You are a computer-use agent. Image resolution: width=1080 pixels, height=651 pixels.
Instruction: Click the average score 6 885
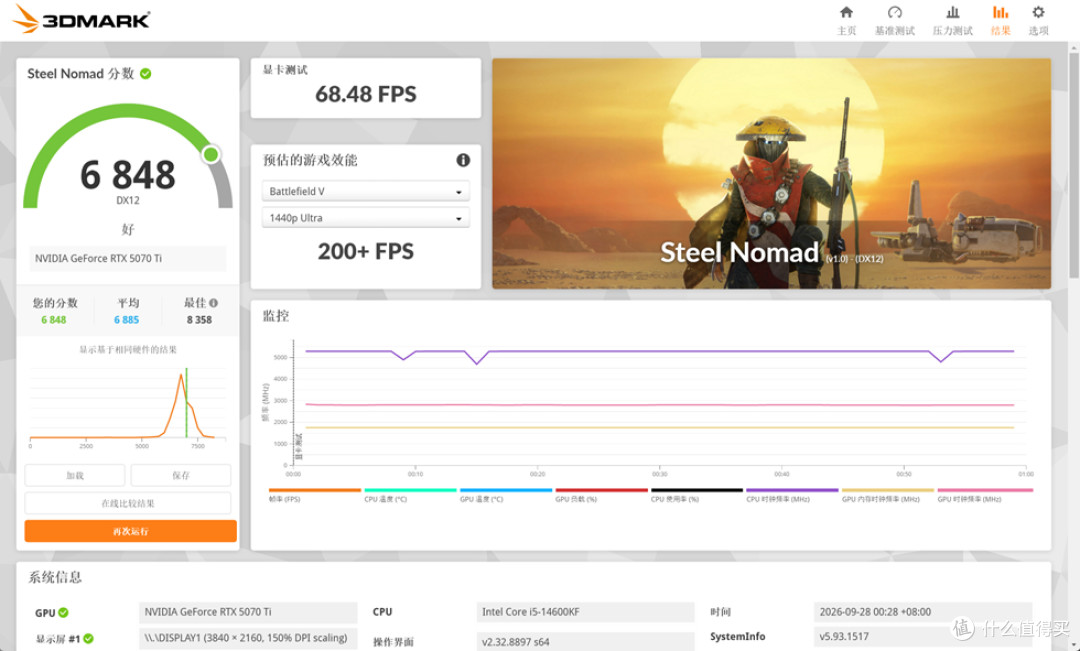[127, 320]
